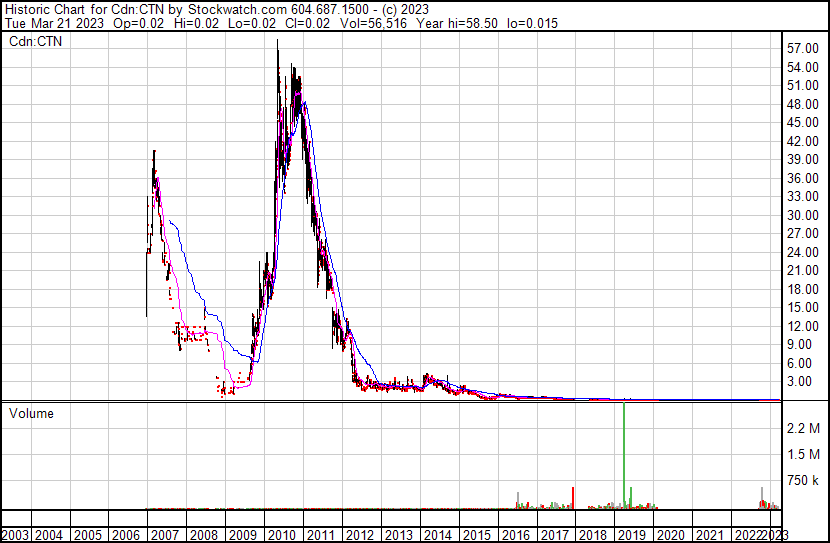The width and height of the screenshot is (830, 543).
Task: Click the Cdn:CTN symbol label
Action: (34, 41)
